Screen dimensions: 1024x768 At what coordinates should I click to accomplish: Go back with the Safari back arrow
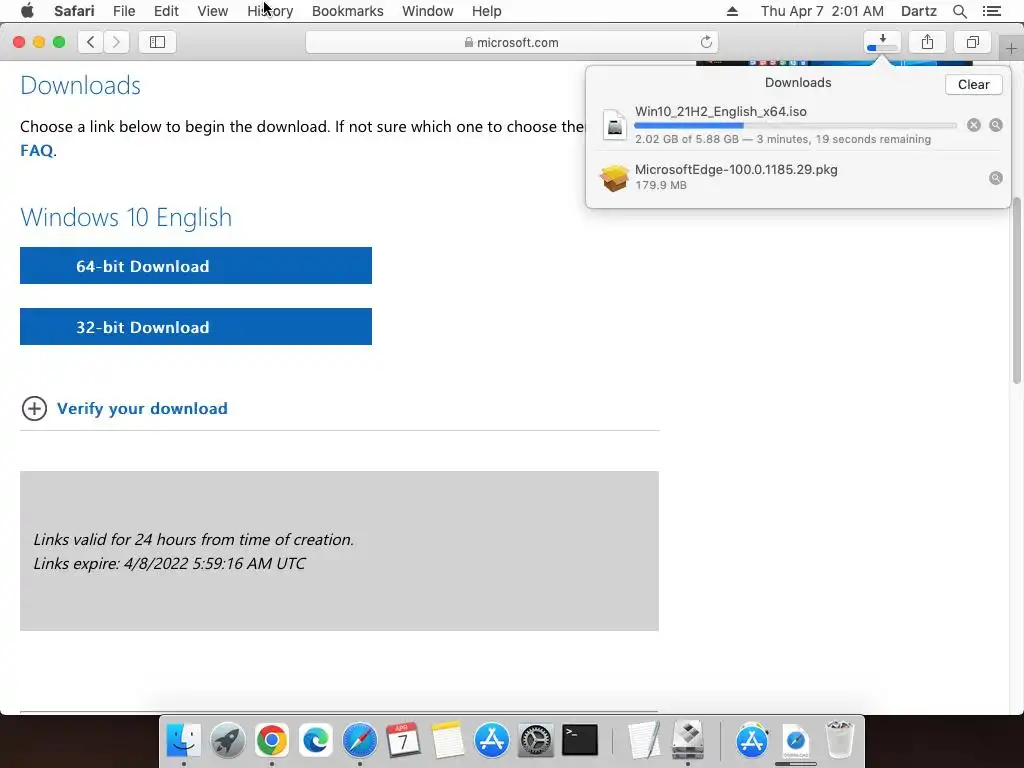(x=91, y=42)
